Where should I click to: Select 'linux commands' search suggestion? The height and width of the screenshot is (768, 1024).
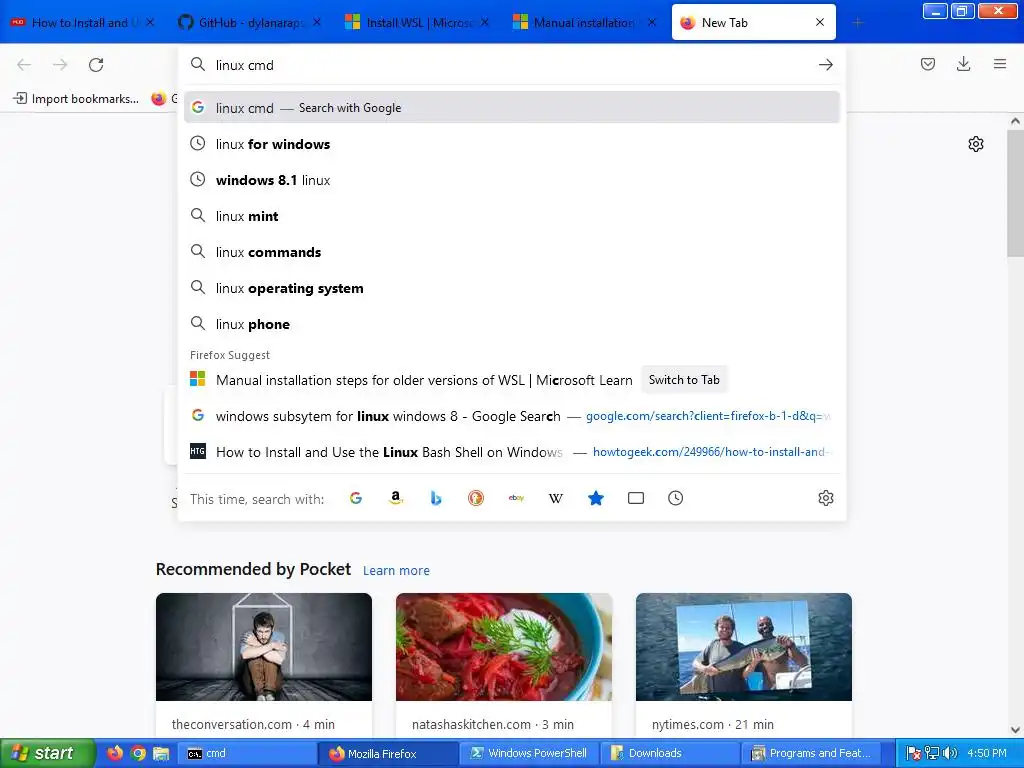(x=511, y=251)
